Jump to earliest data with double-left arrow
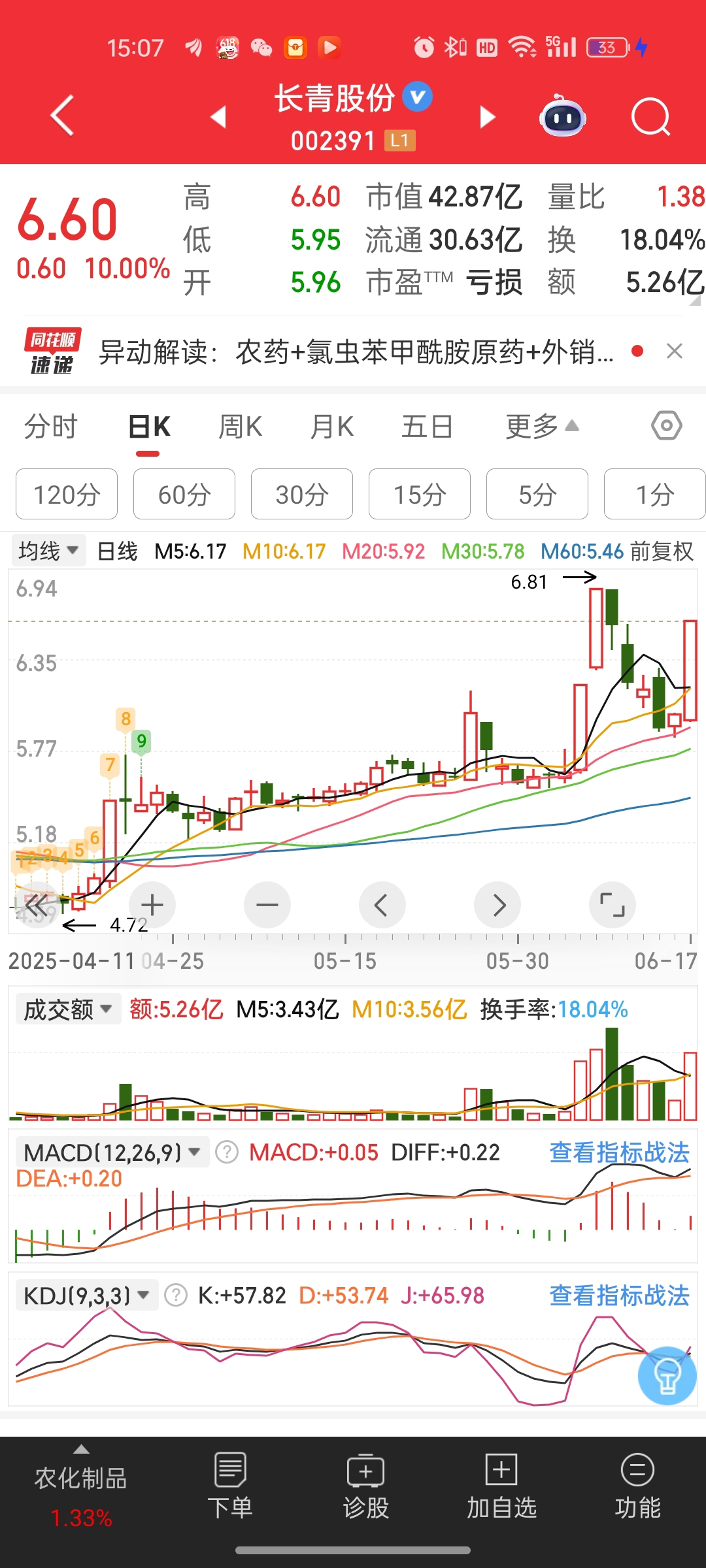The width and height of the screenshot is (706, 1568). 37,905
